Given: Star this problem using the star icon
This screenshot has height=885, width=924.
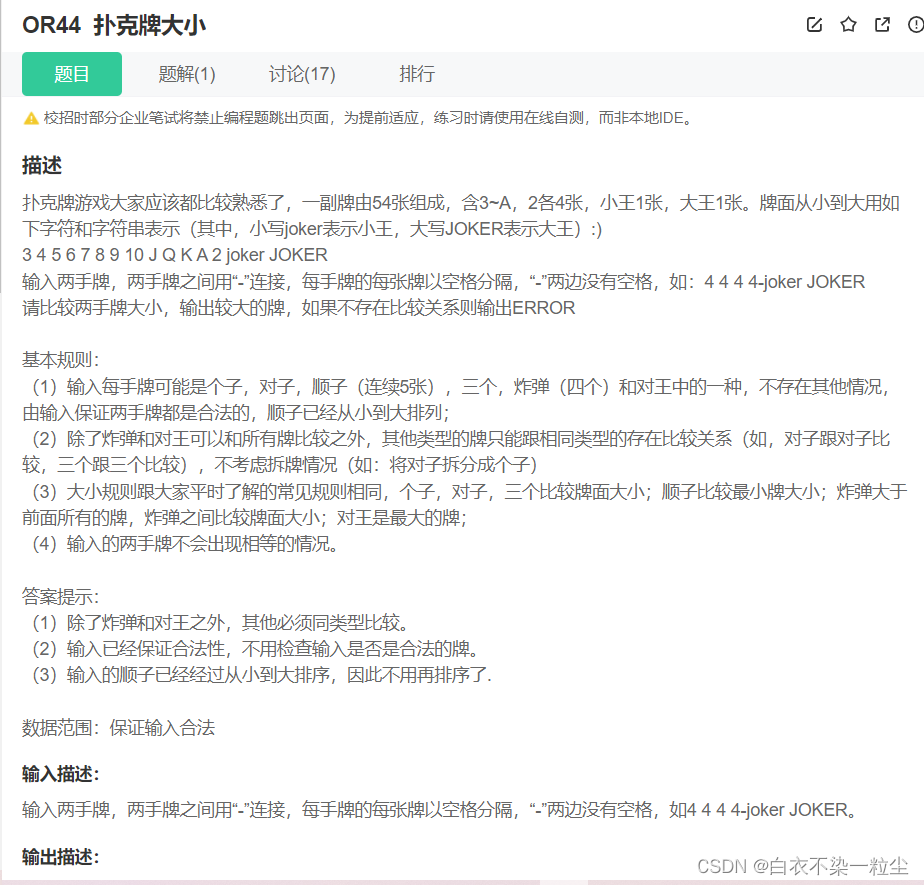Looking at the screenshot, I should pos(848,25).
